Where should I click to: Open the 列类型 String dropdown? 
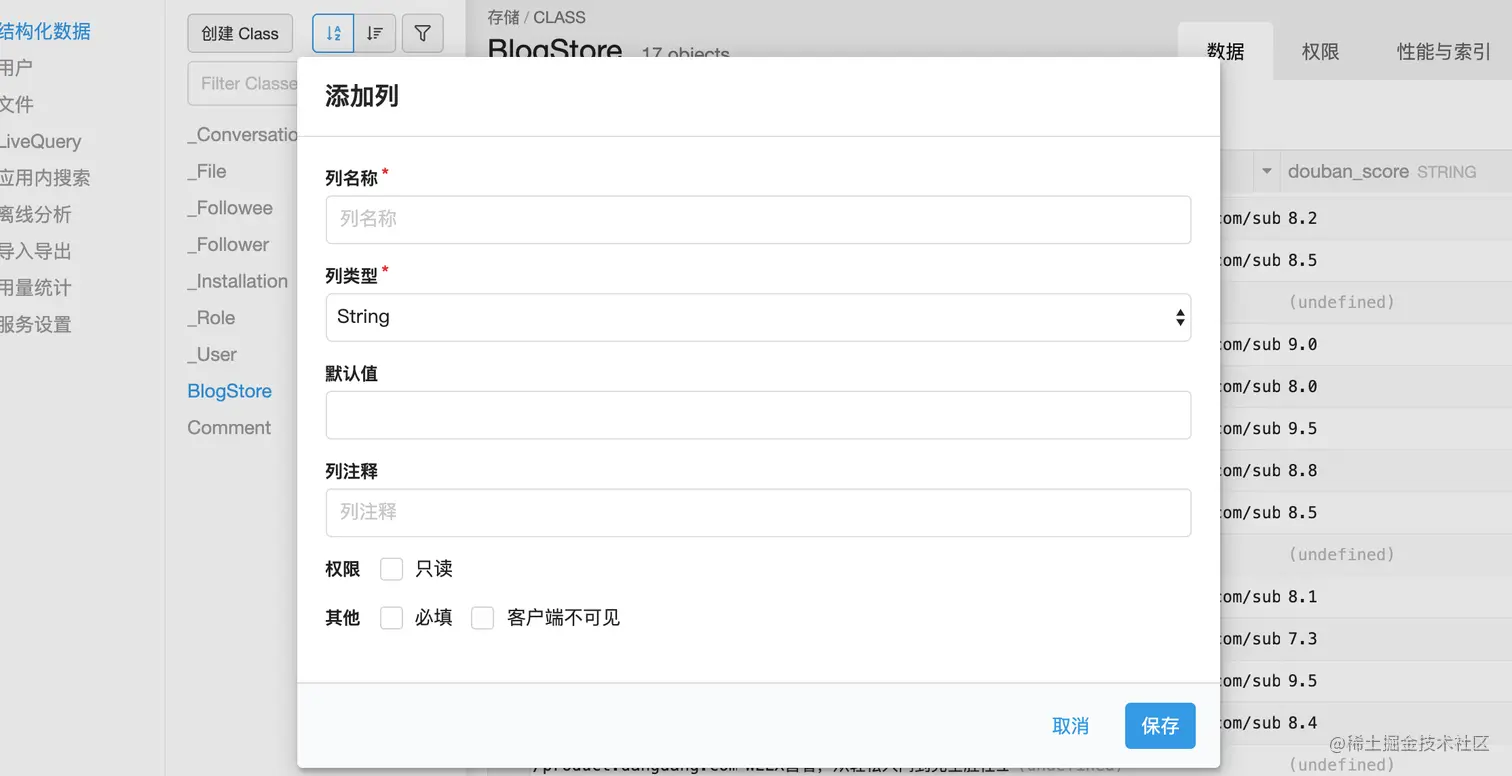click(x=758, y=317)
